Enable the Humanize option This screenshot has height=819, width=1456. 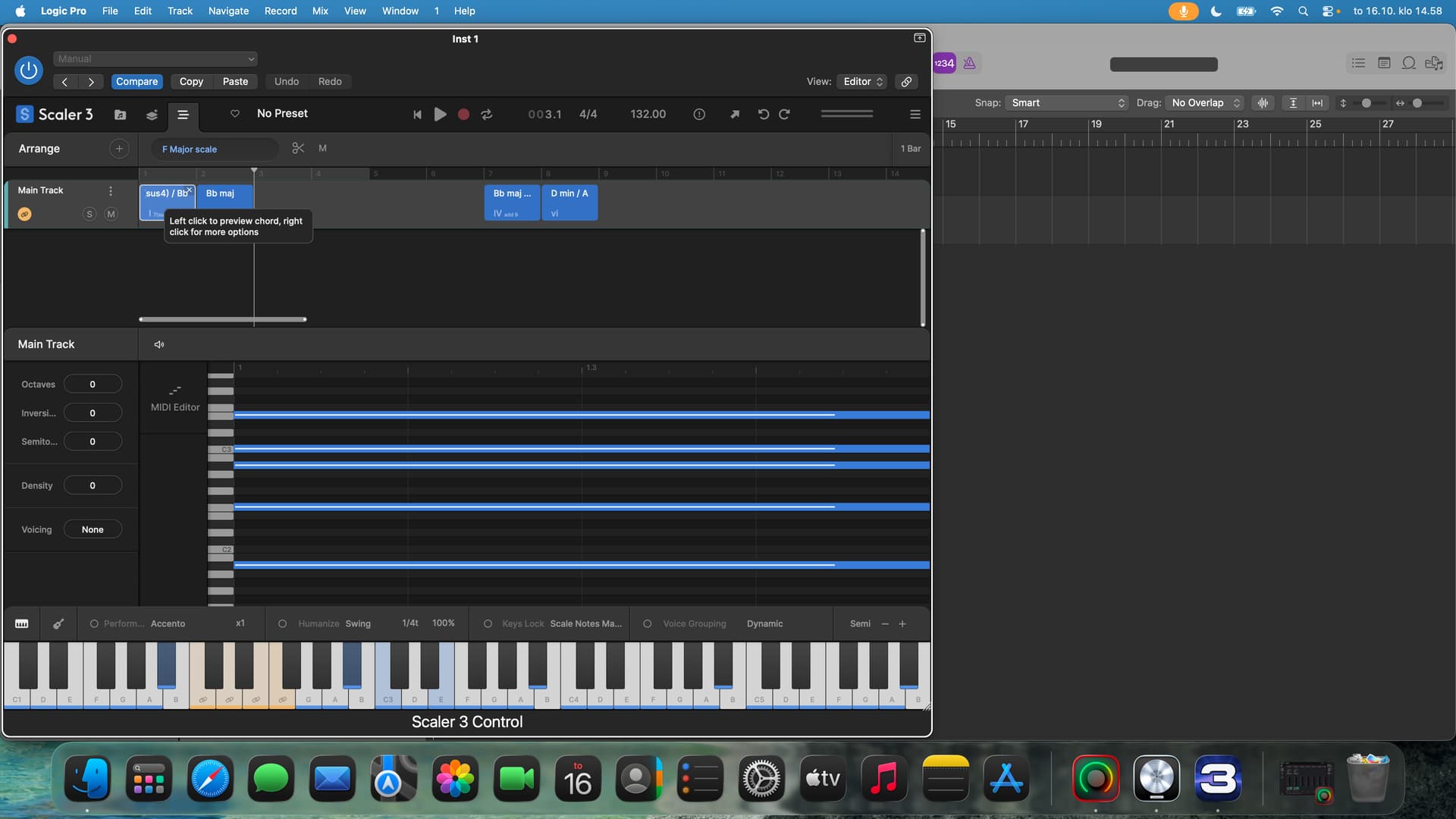(x=283, y=623)
